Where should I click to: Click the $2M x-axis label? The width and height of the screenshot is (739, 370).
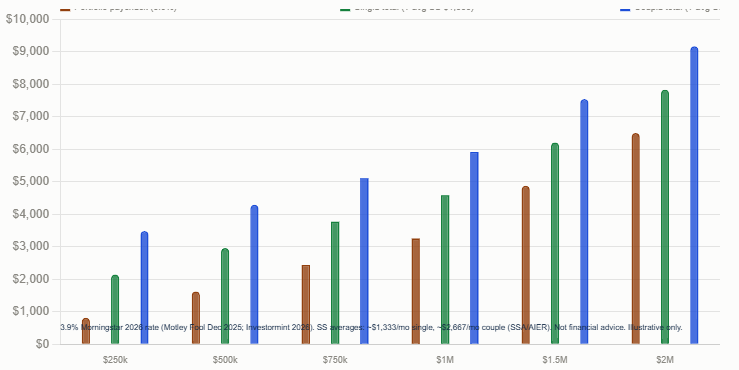point(665,360)
